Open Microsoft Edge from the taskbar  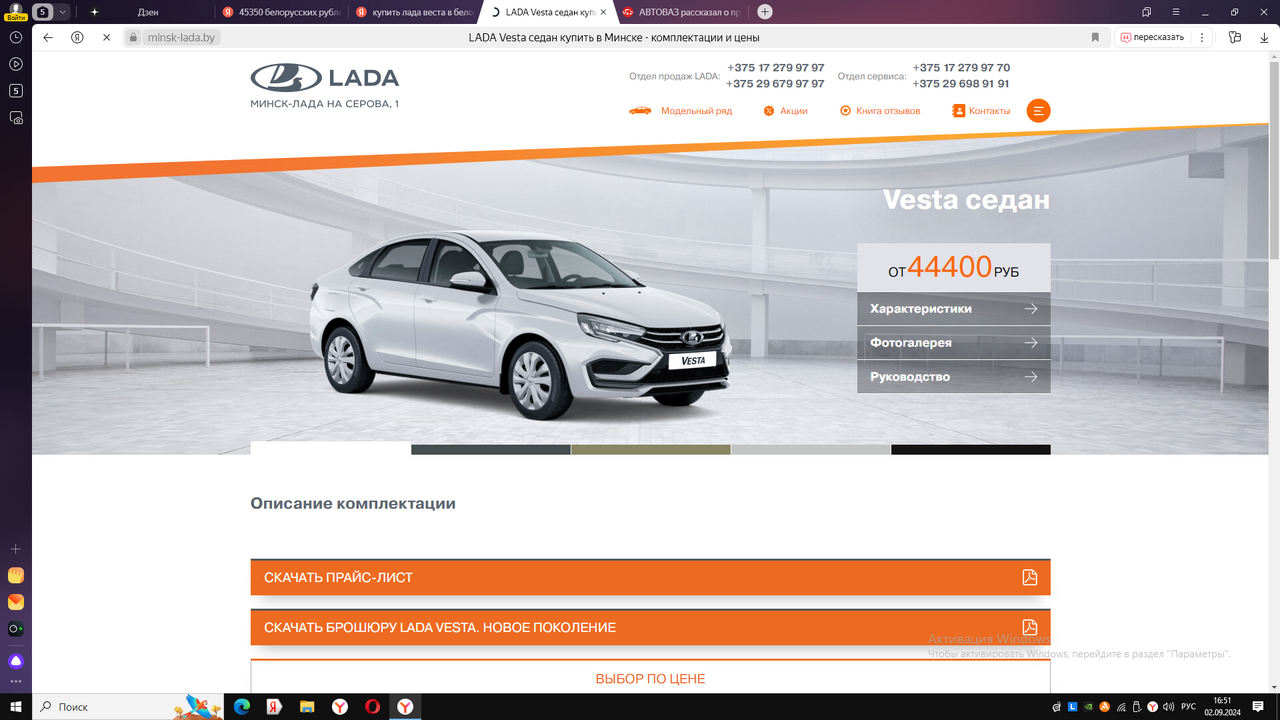point(241,706)
